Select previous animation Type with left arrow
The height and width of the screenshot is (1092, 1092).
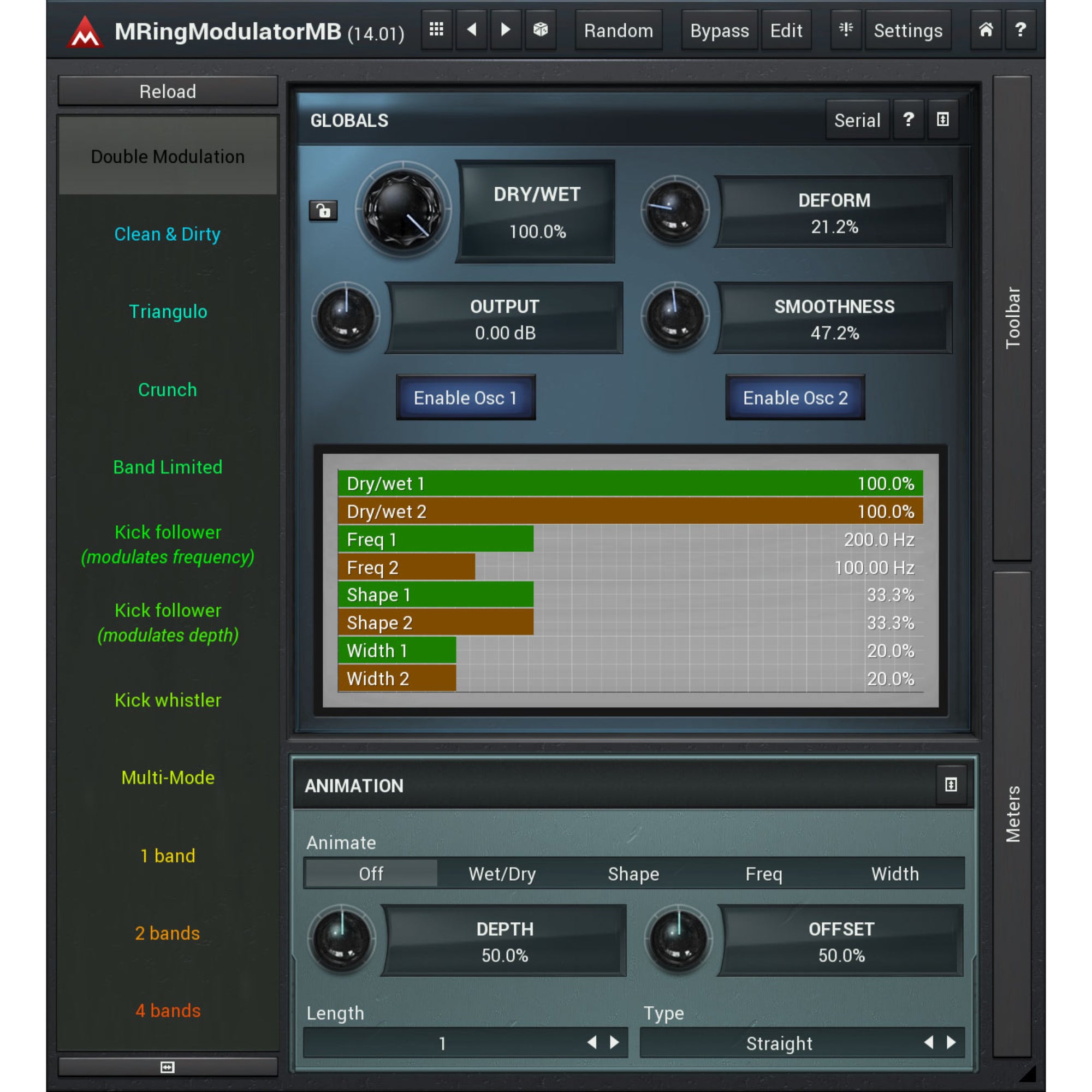point(928,1042)
